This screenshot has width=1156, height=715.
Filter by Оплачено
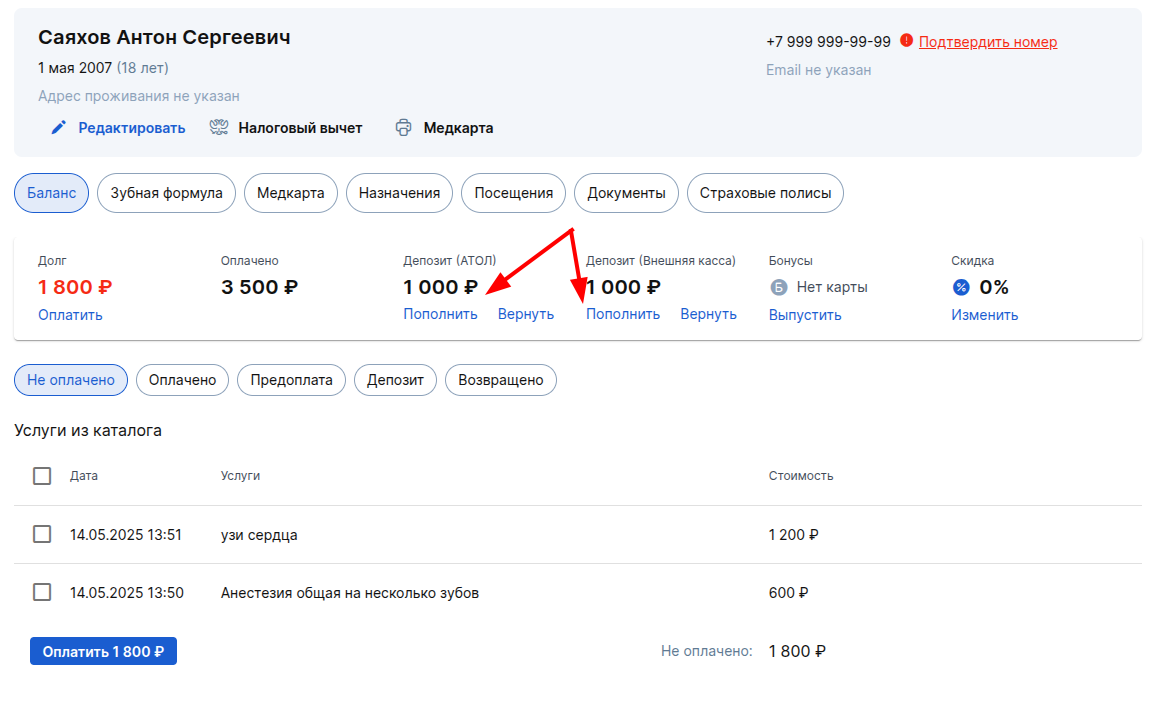tap(182, 380)
